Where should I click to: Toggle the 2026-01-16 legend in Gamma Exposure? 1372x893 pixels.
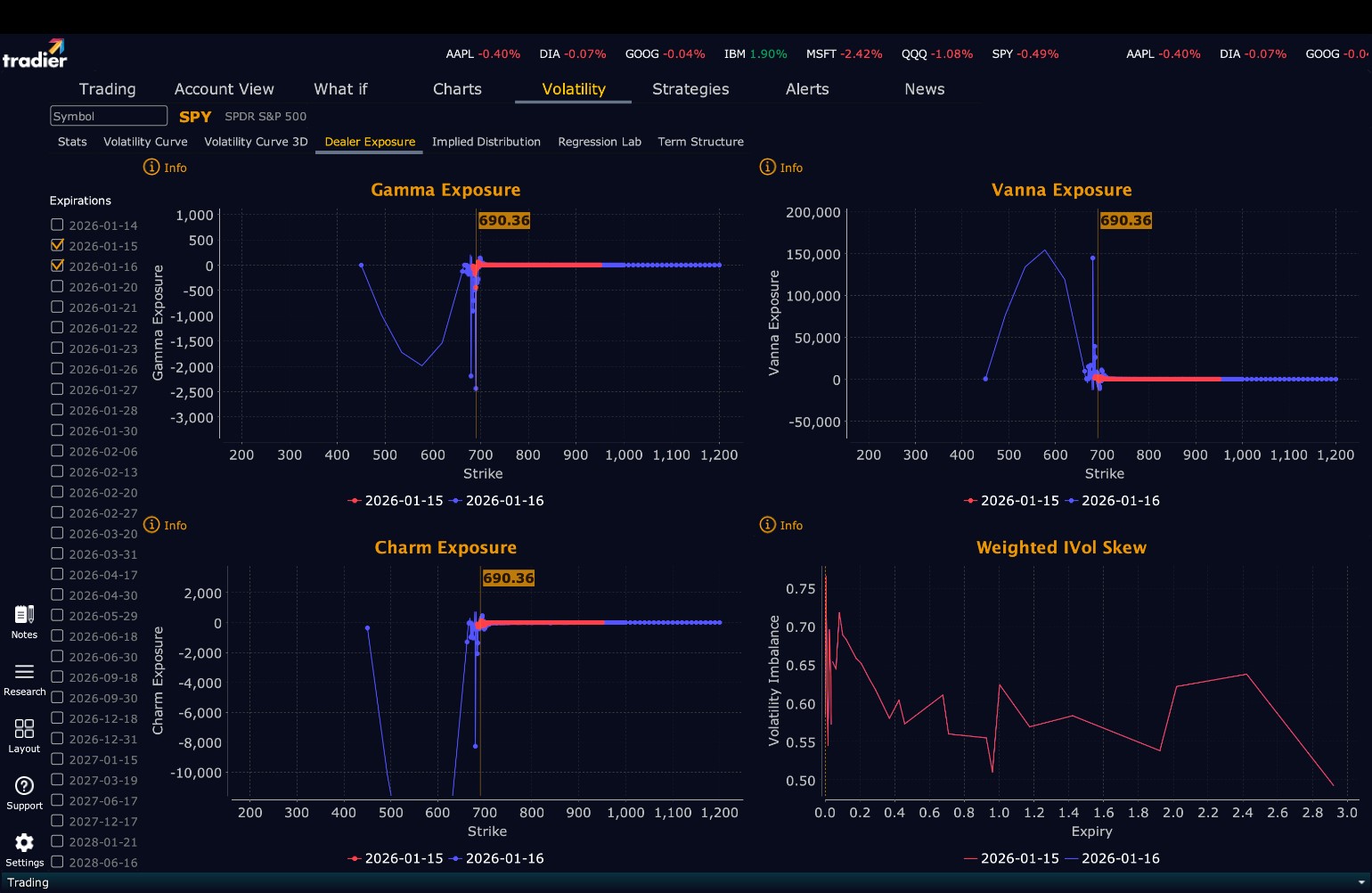click(496, 501)
